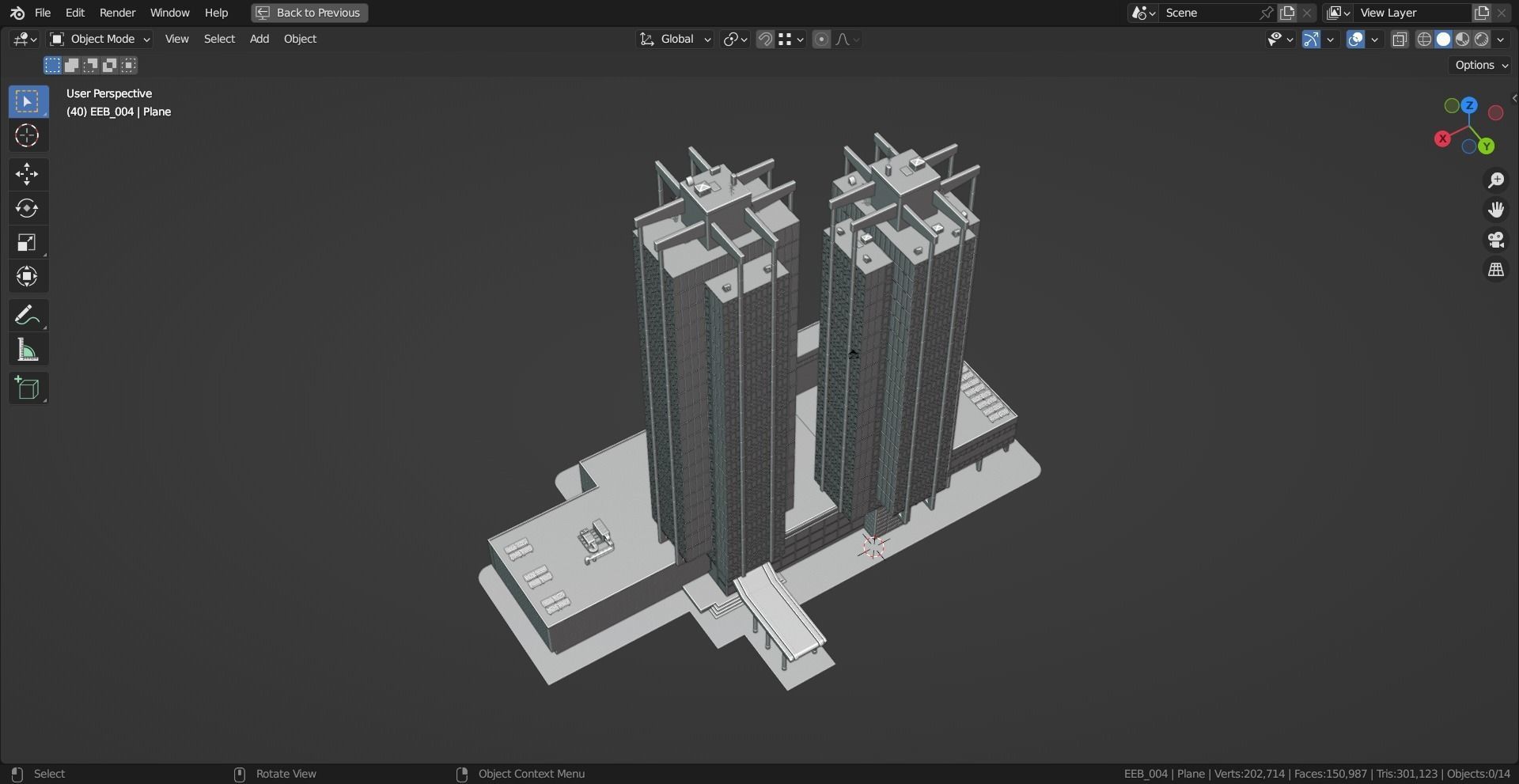The width and height of the screenshot is (1519, 784).
Task: Open the Edit menu
Action: tap(75, 13)
